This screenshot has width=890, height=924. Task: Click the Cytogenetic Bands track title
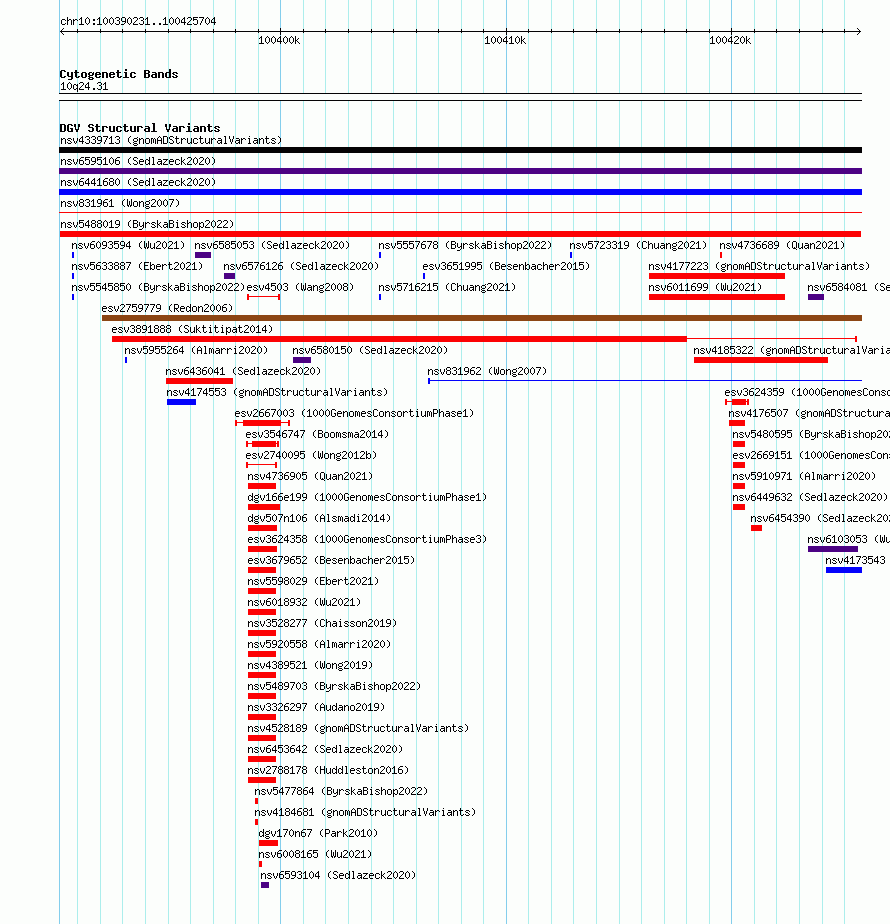(118, 74)
